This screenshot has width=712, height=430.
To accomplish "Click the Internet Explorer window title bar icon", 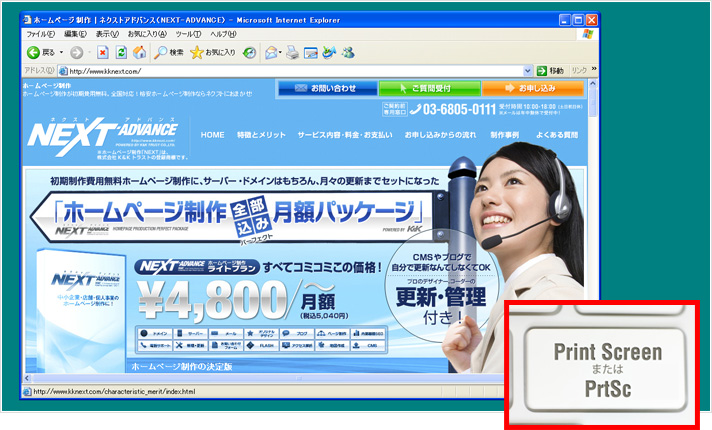I will (27, 20).
